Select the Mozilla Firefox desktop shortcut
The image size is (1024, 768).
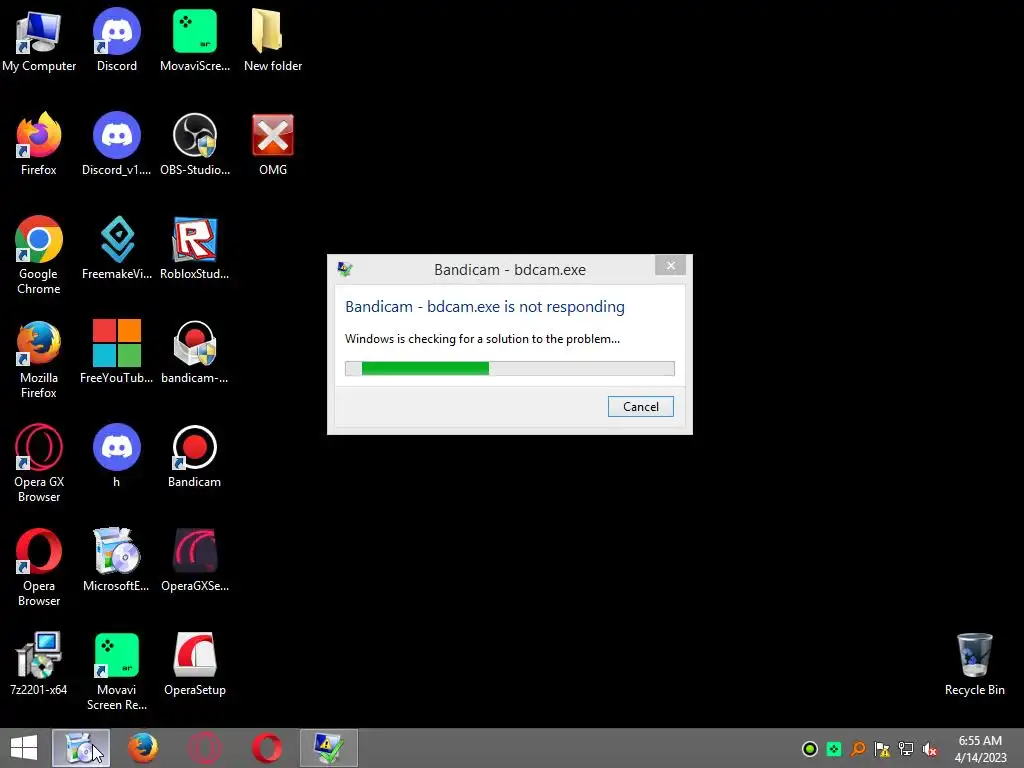tap(39, 359)
